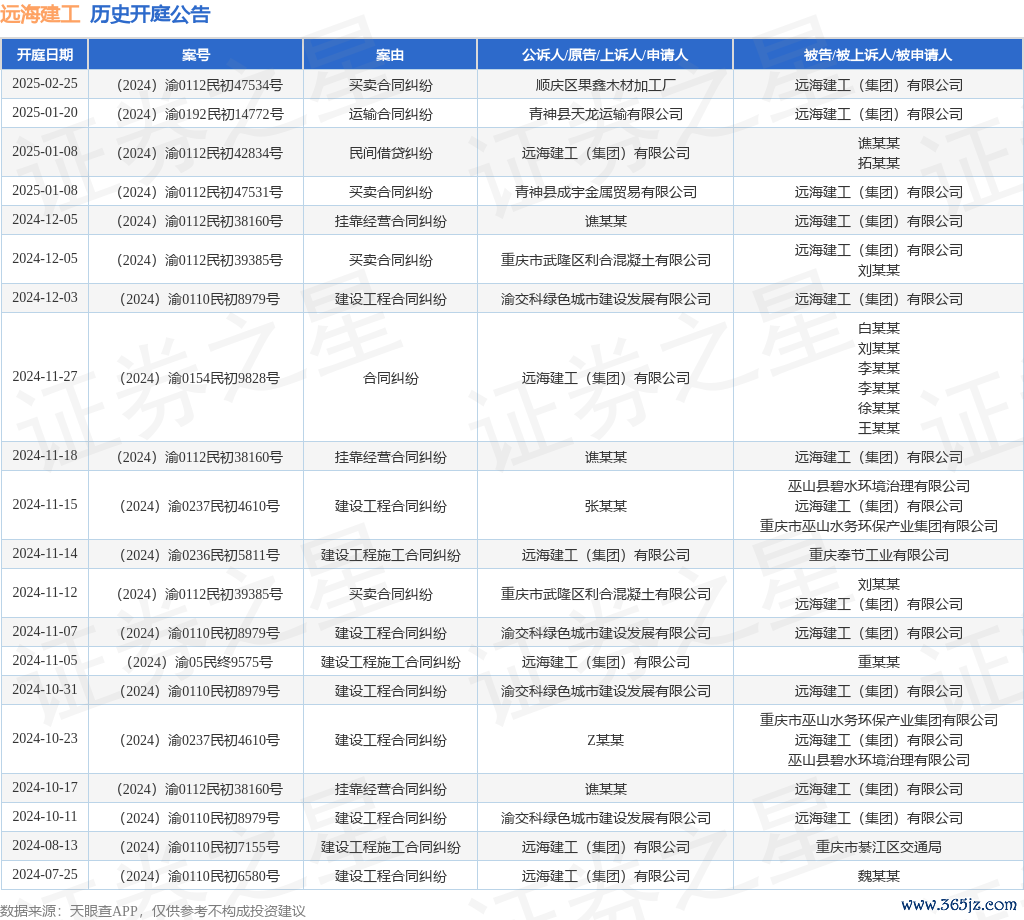The image size is (1024, 920).
Task: Click the date cell 2024-08-13
Action: (x=44, y=846)
